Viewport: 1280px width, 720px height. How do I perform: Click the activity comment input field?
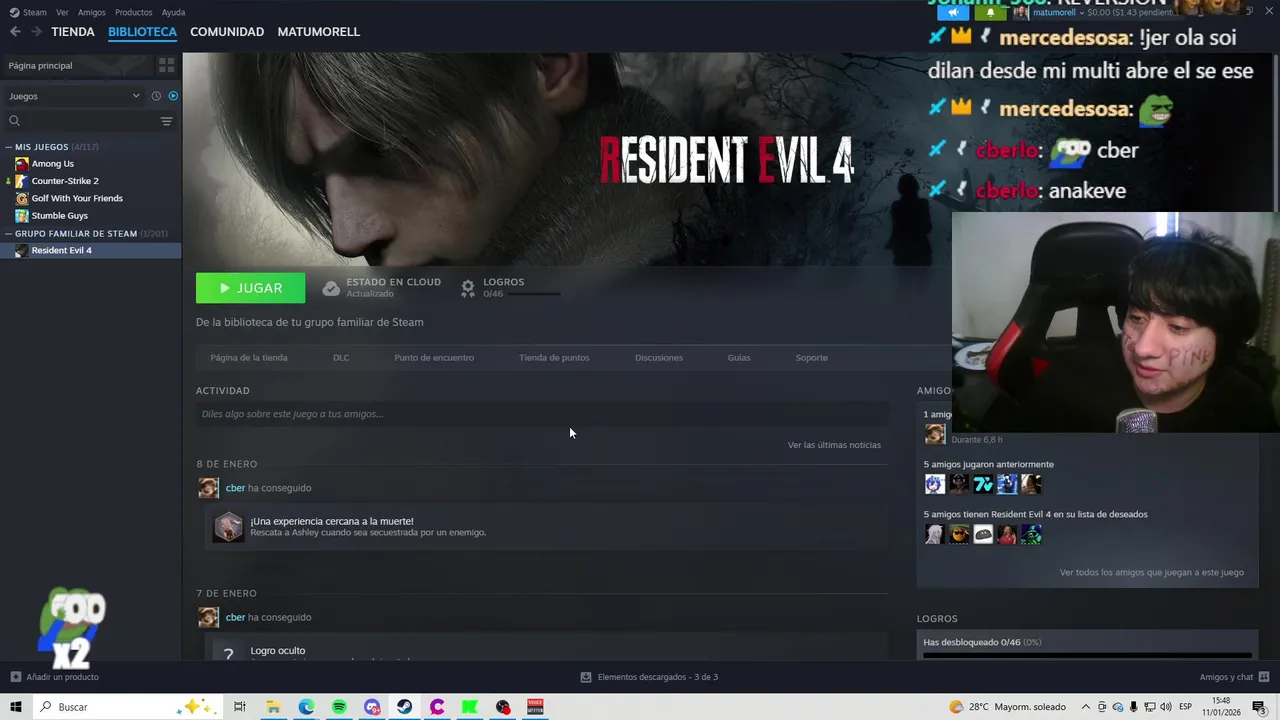coord(542,414)
